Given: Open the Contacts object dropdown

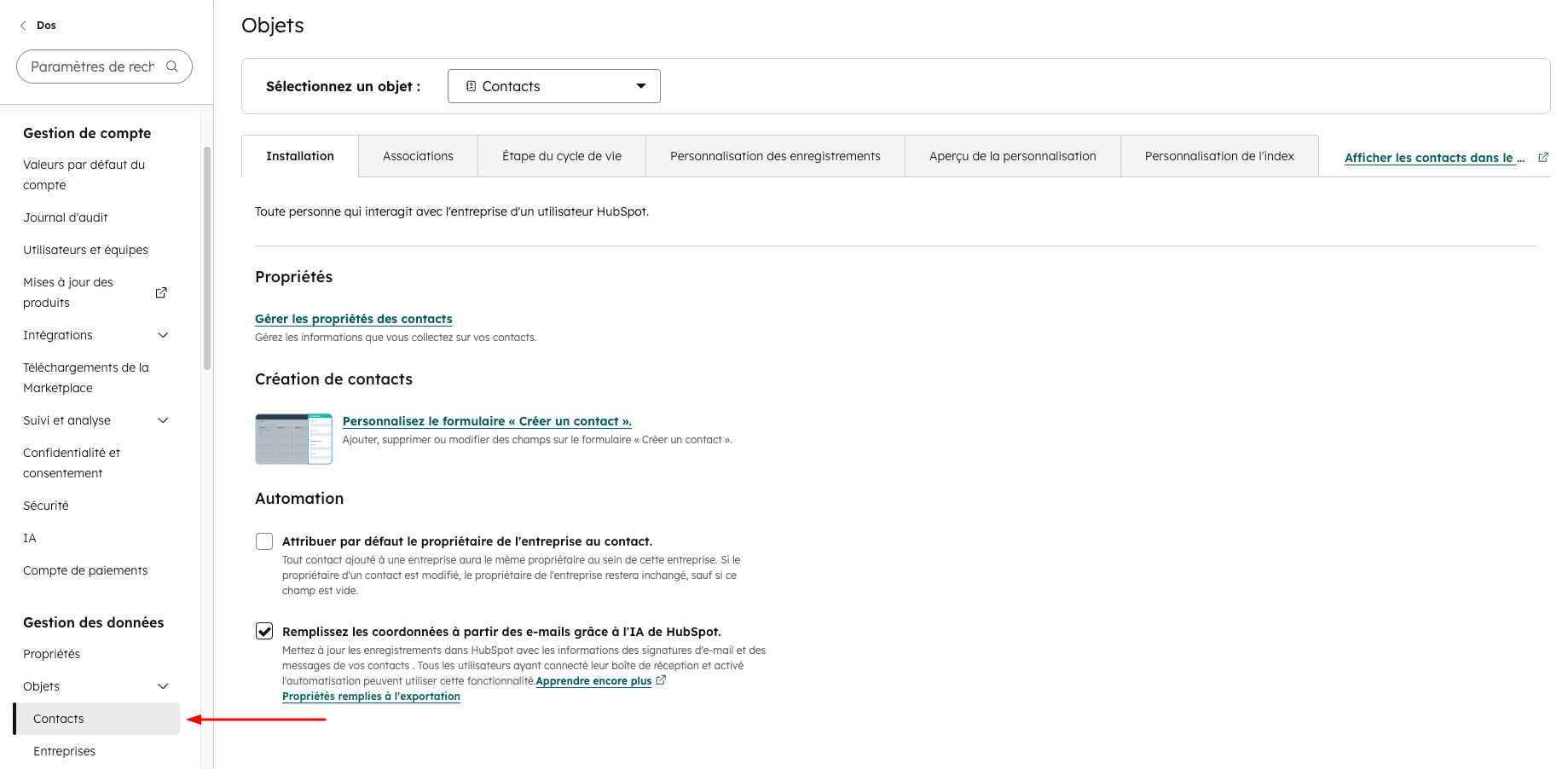Looking at the screenshot, I should 553,86.
